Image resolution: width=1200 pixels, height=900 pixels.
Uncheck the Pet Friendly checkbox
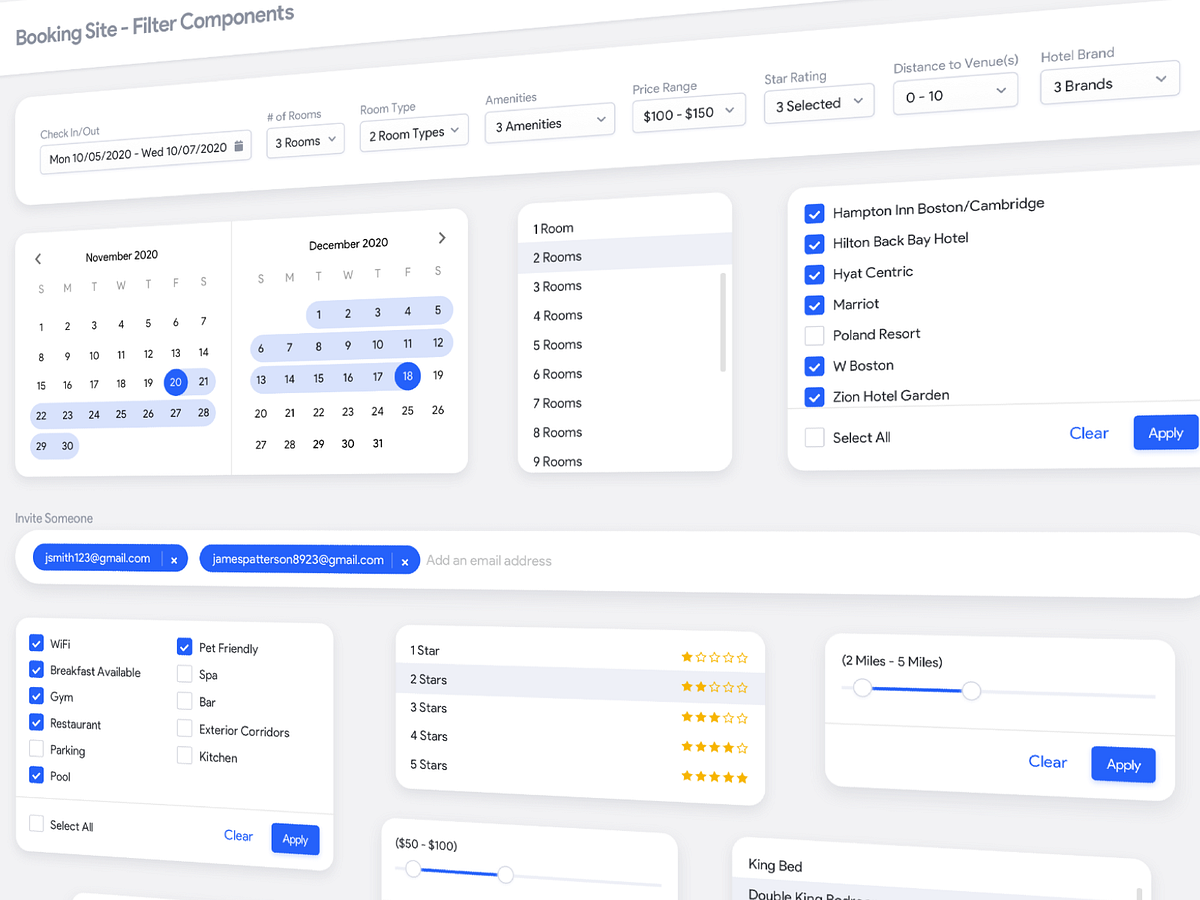184,646
